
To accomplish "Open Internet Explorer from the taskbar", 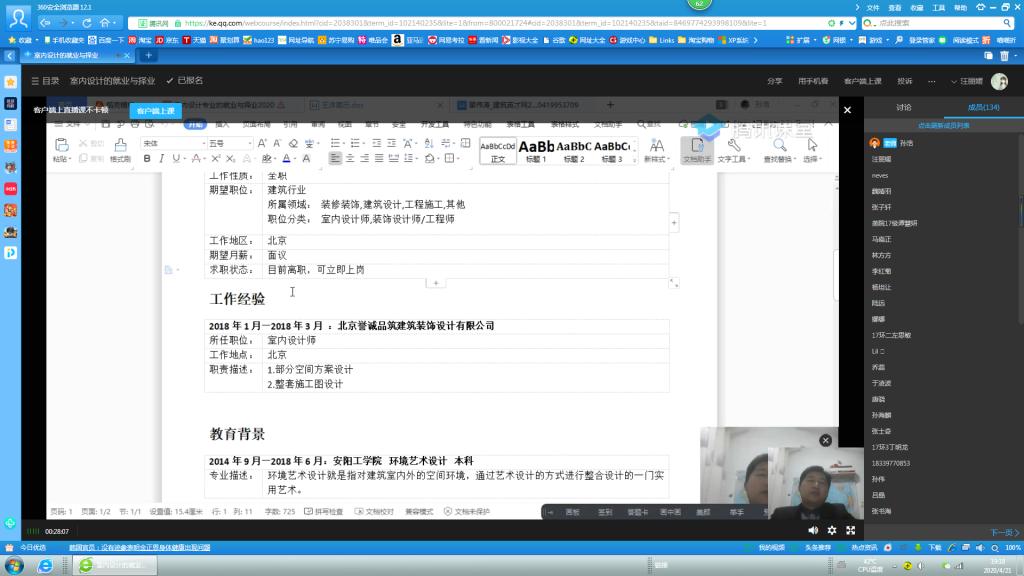I will point(44,566).
